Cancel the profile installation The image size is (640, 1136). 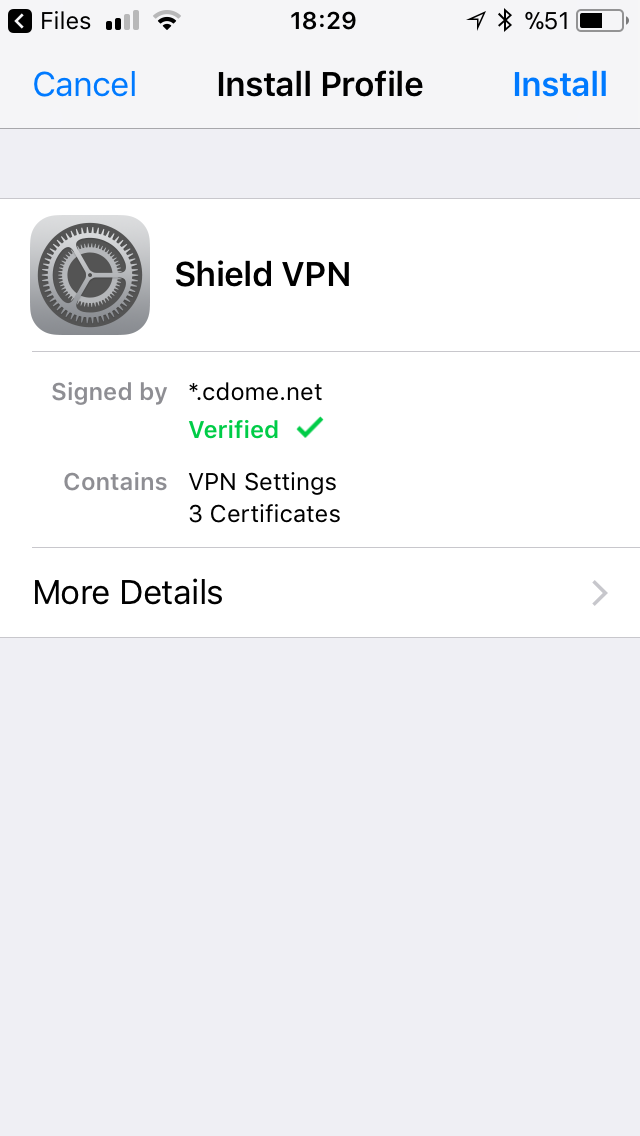[x=85, y=84]
